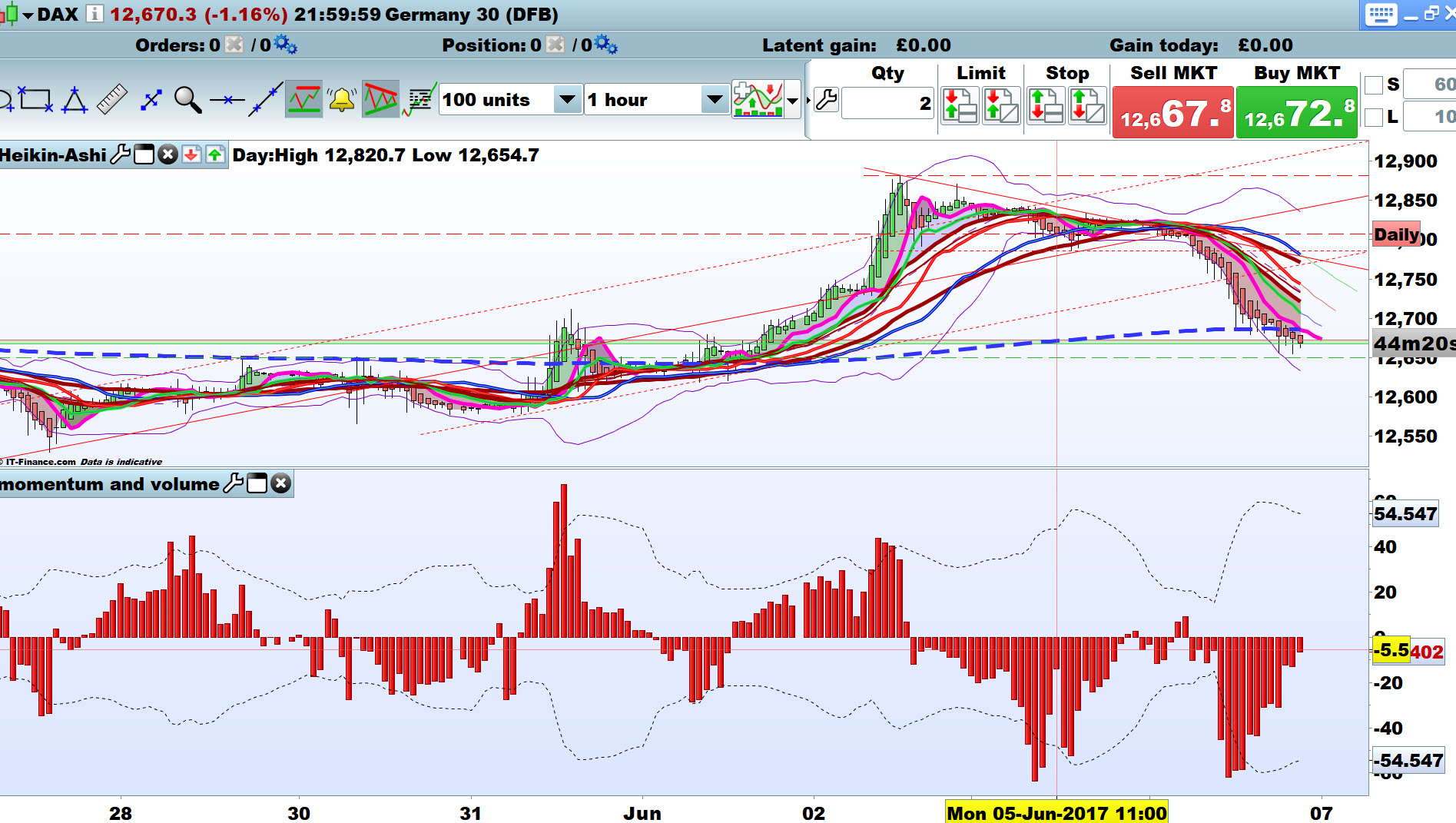The image size is (1456, 823).
Task: Click the Heikin-Ashi panel title
Action: click(53, 155)
